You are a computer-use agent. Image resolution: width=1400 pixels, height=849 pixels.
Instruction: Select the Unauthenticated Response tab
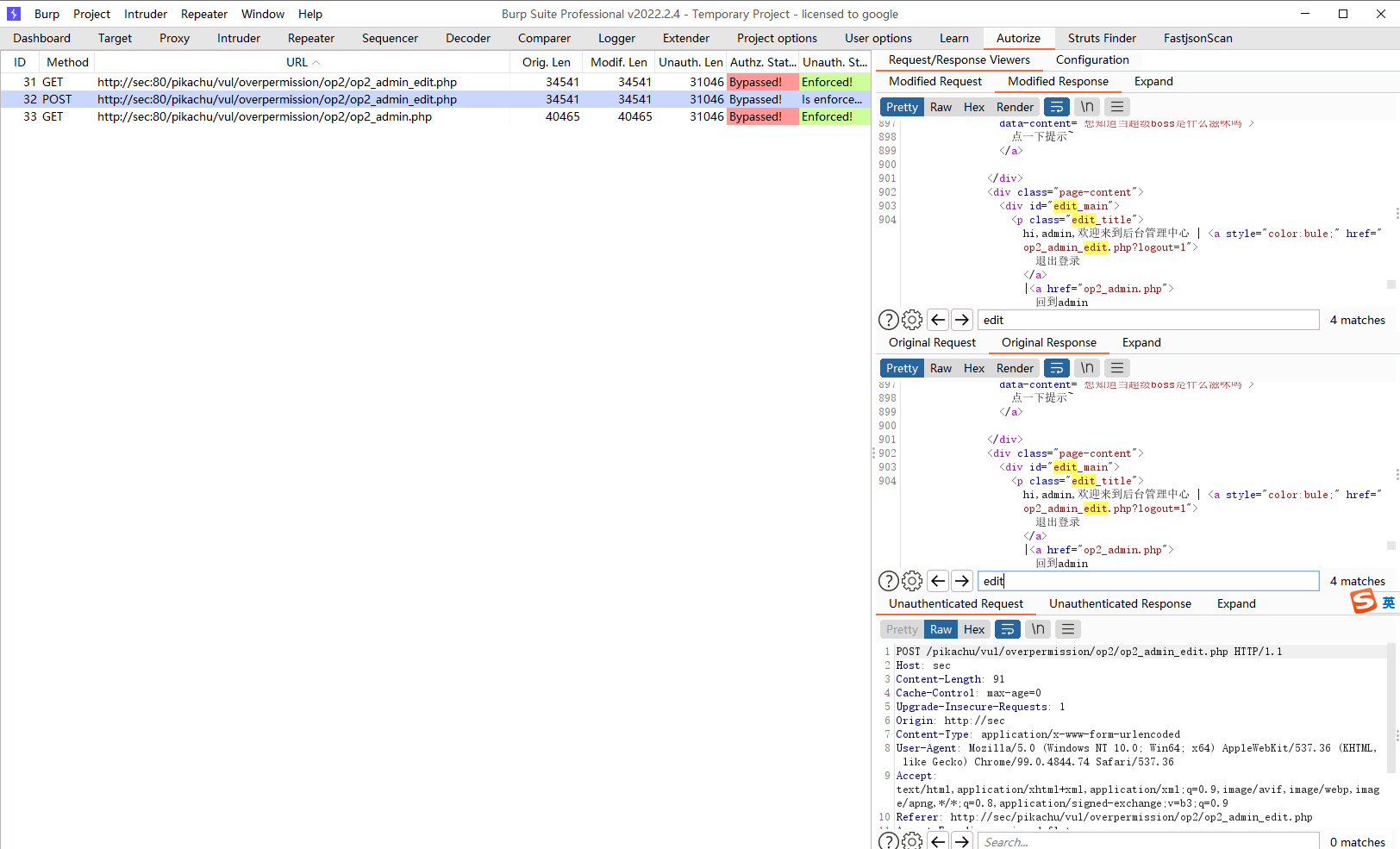click(1120, 603)
